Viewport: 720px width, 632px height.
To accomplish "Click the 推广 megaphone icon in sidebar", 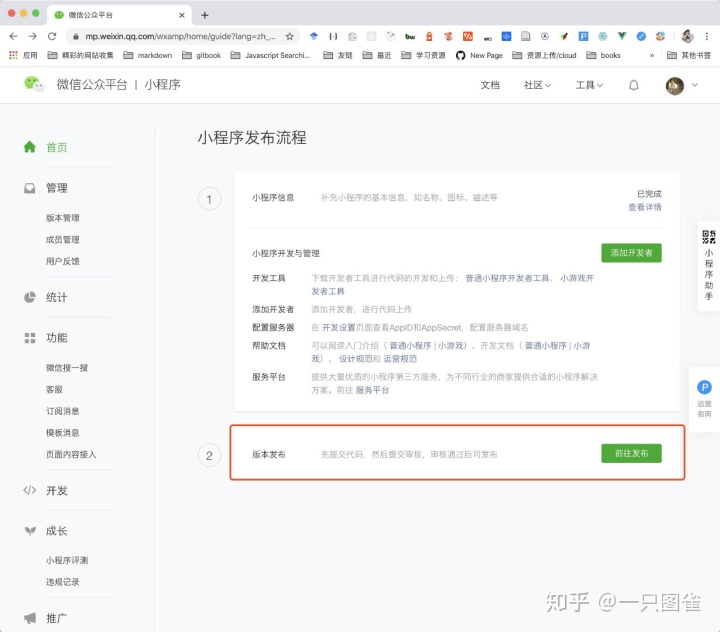I will click(x=30, y=618).
